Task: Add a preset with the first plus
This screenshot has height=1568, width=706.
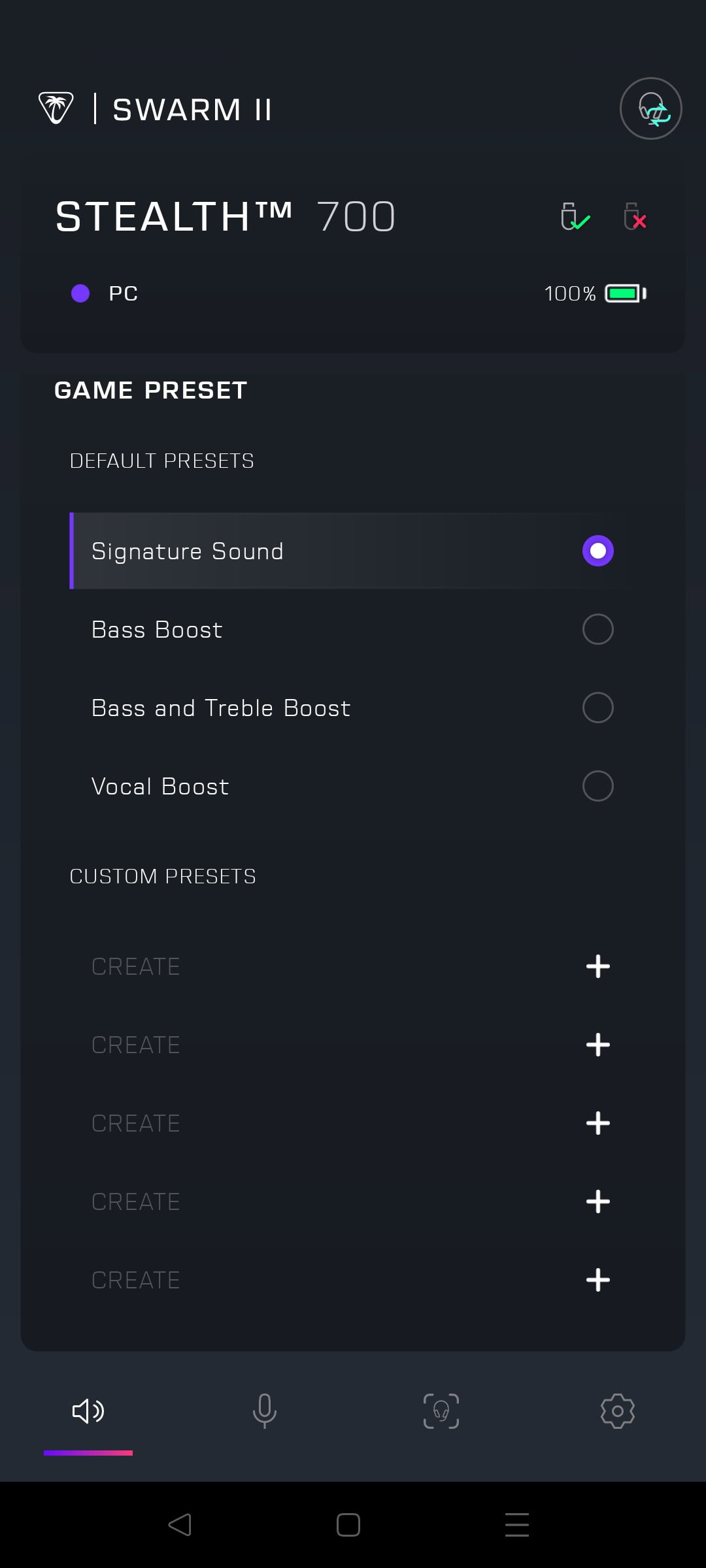Action: pos(597,966)
